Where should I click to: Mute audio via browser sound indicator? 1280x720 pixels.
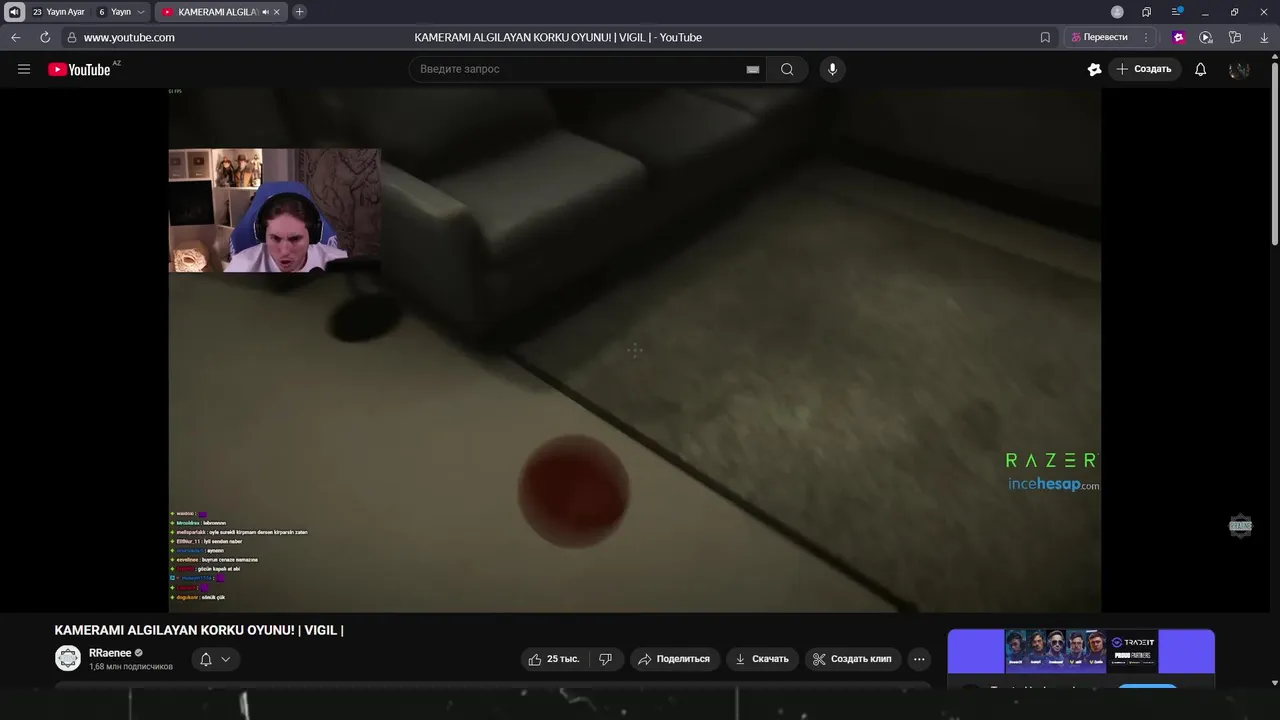(x=14, y=12)
